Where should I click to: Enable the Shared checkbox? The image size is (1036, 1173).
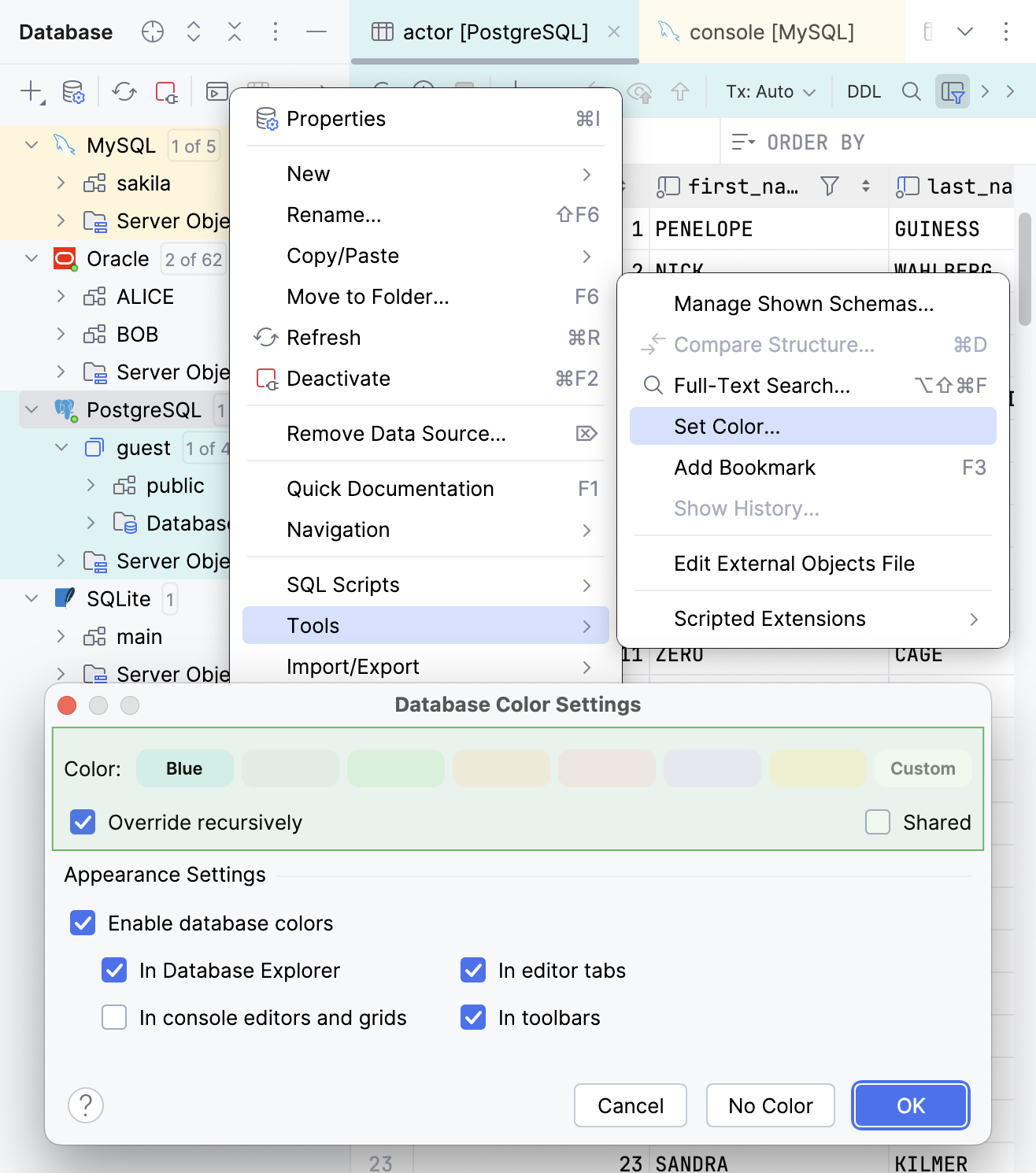point(877,822)
